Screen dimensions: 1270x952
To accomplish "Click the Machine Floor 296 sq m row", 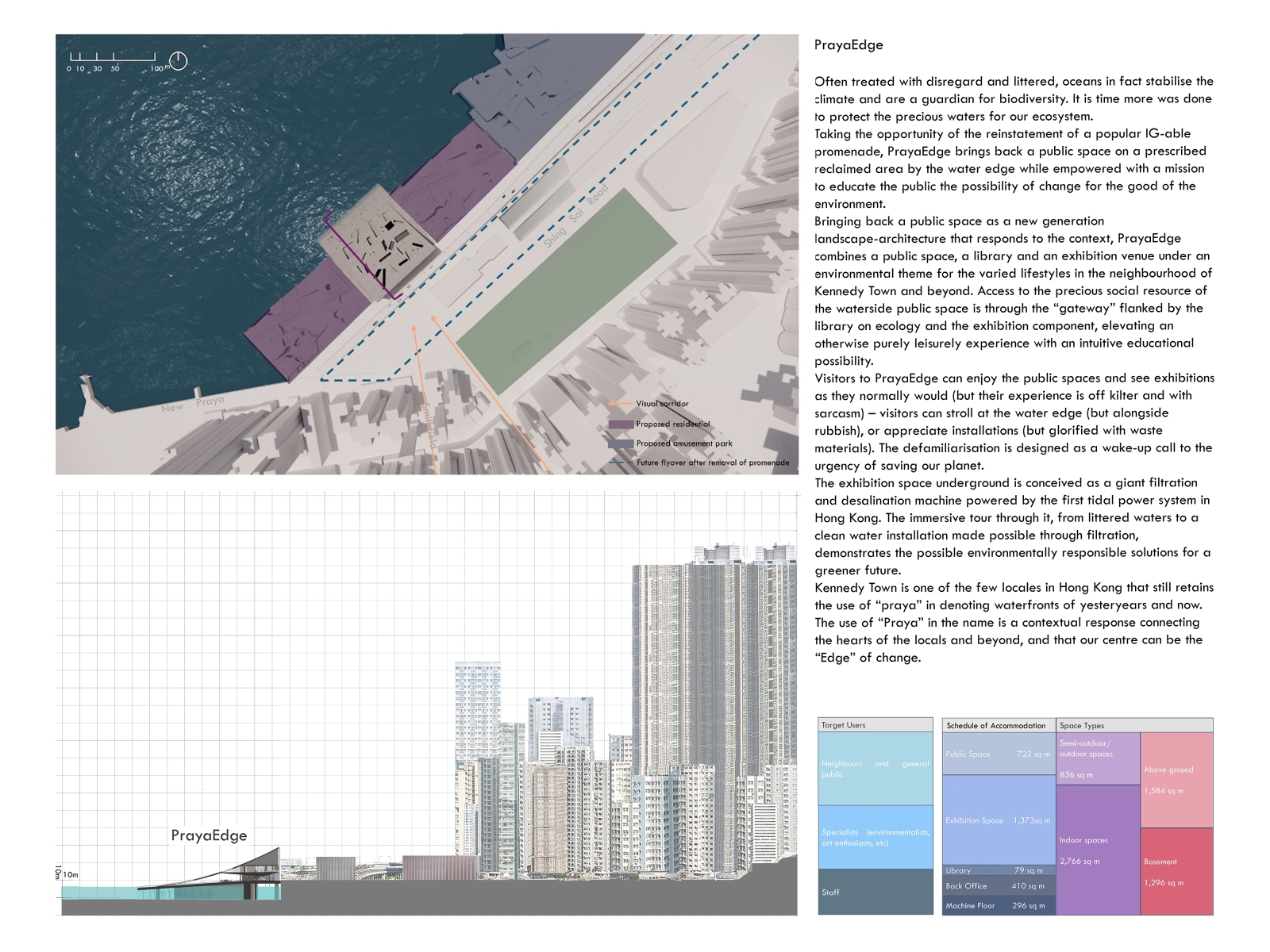I will [x=998, y=905].
